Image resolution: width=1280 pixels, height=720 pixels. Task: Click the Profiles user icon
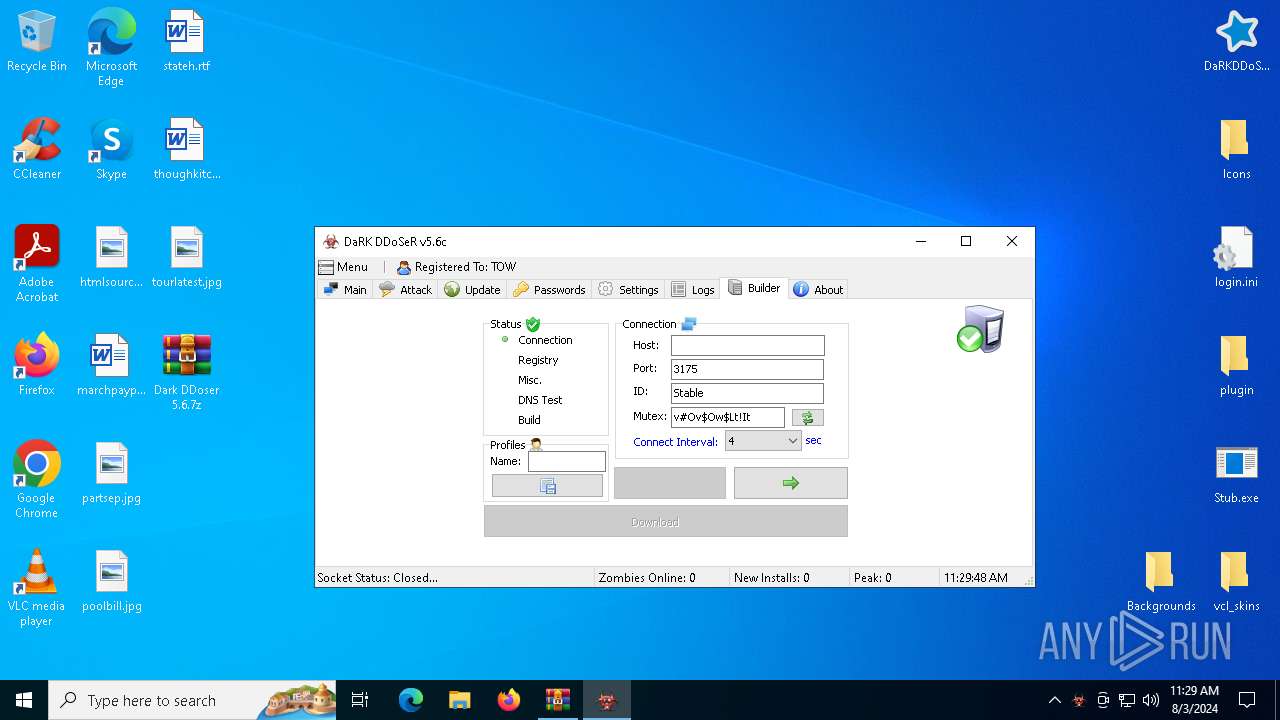click(536, 445)
